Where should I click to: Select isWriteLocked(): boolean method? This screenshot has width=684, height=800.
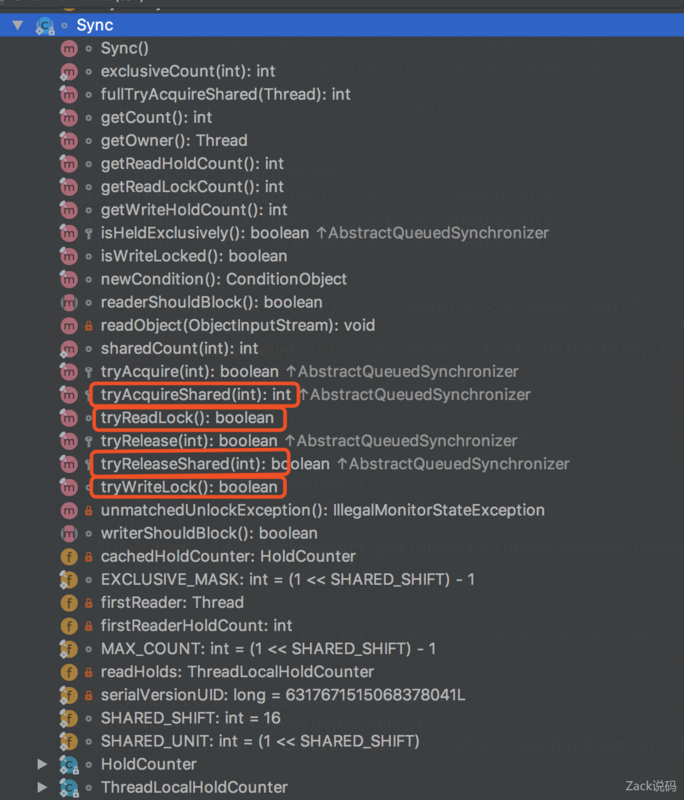tap(194, 256)
